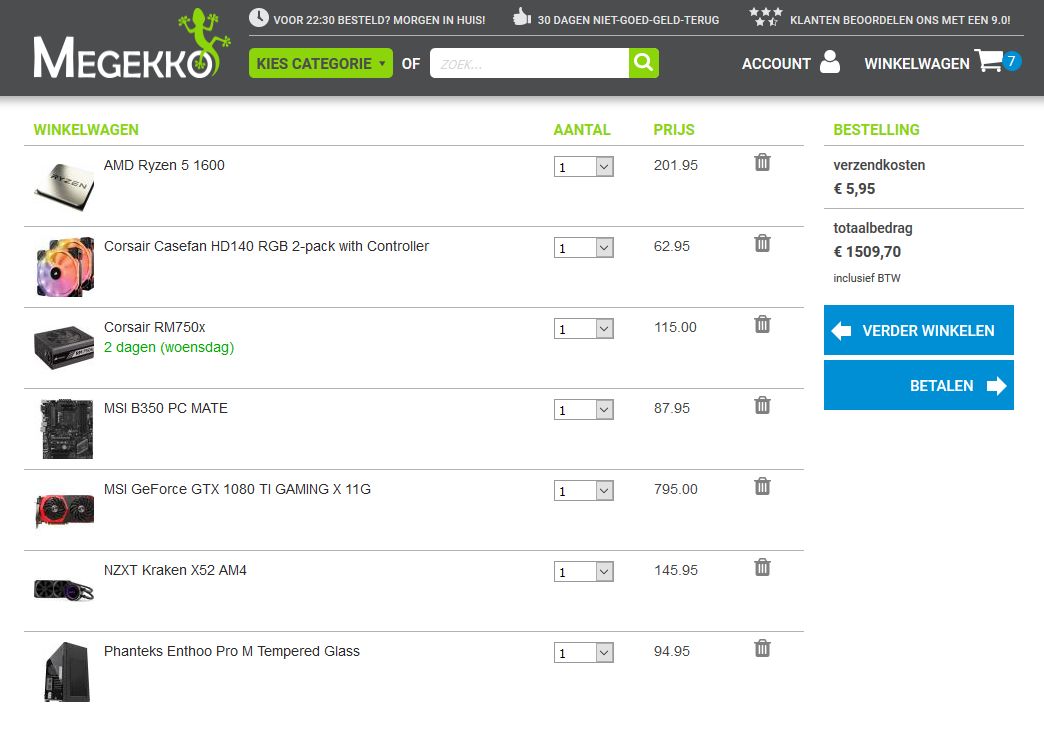The height and width of the screenshot is (729, 1044).
Task: Remove NZXT Kraken X52 AM4 trash icon
Action: 762,567
